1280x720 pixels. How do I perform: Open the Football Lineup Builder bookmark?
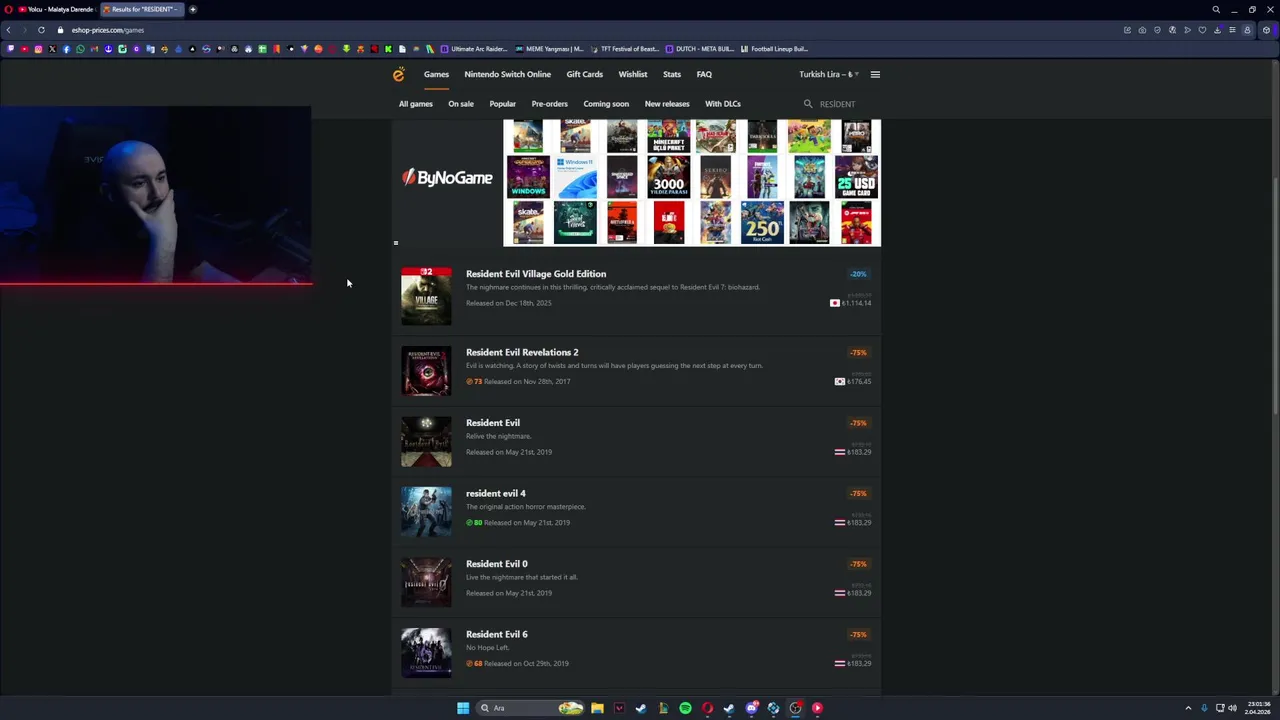click(774, 49)
